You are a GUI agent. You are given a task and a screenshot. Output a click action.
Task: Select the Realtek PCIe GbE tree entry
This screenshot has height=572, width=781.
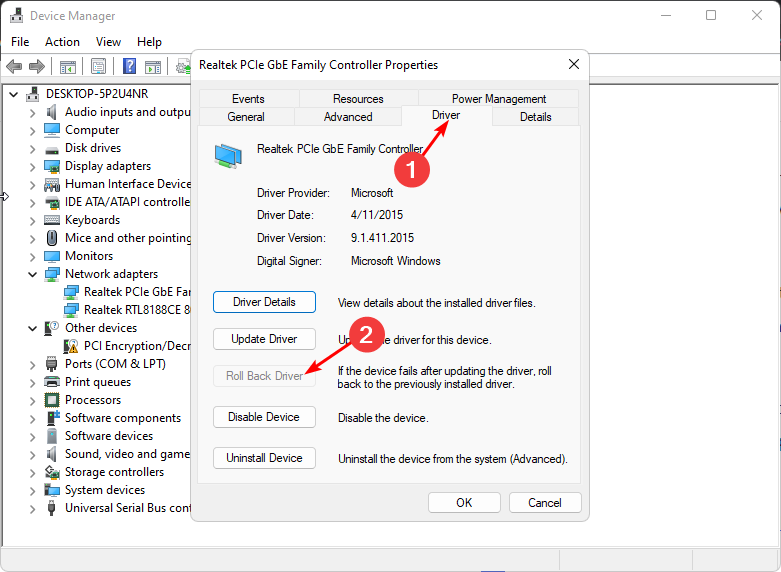point(127,292)
